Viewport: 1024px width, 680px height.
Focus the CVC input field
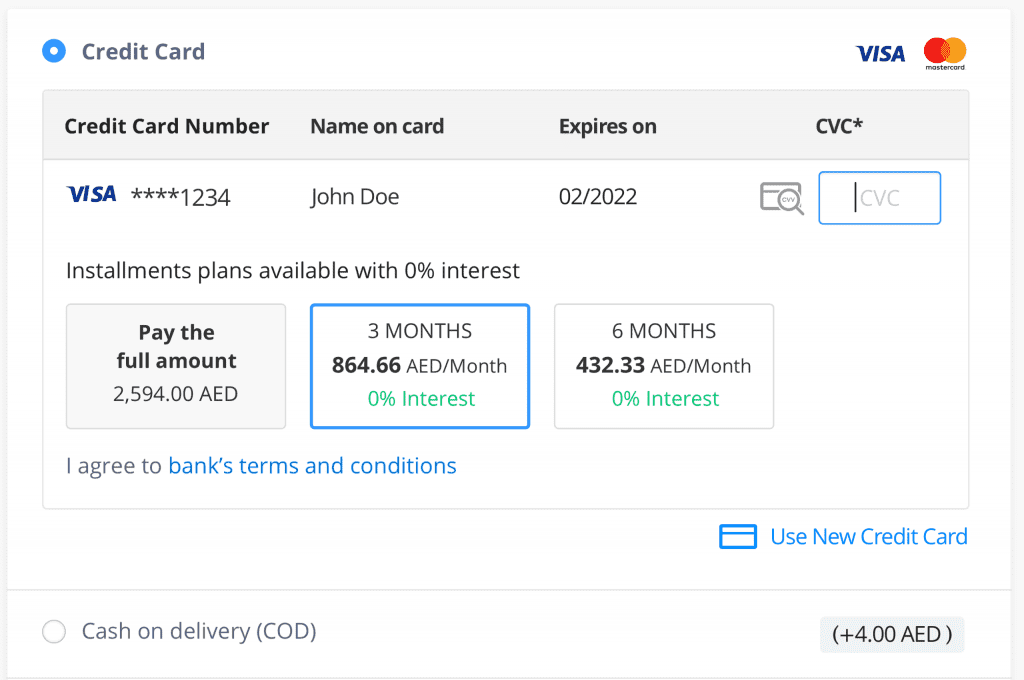880,198
